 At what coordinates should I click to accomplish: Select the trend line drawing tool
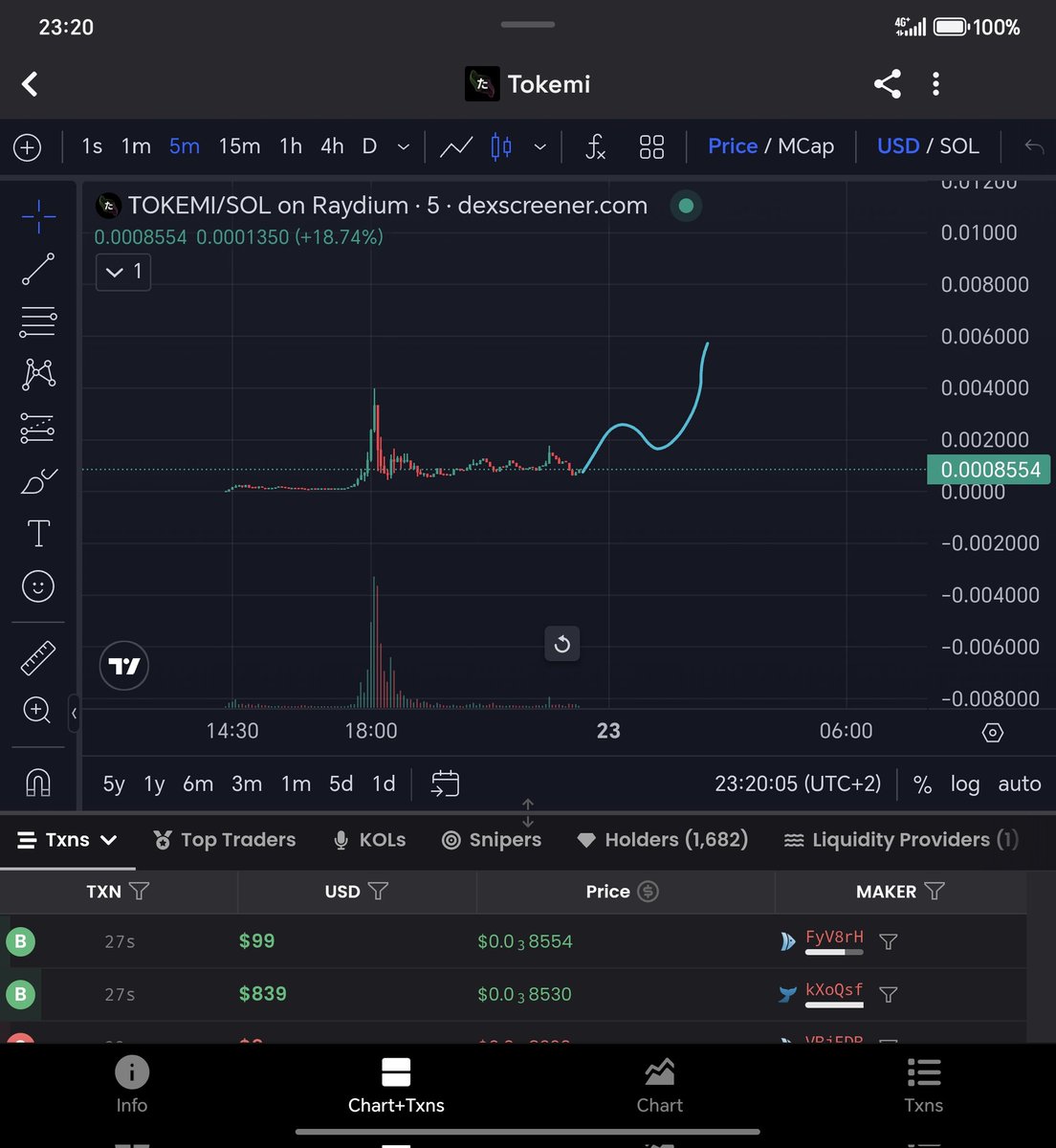pos(38,270)
